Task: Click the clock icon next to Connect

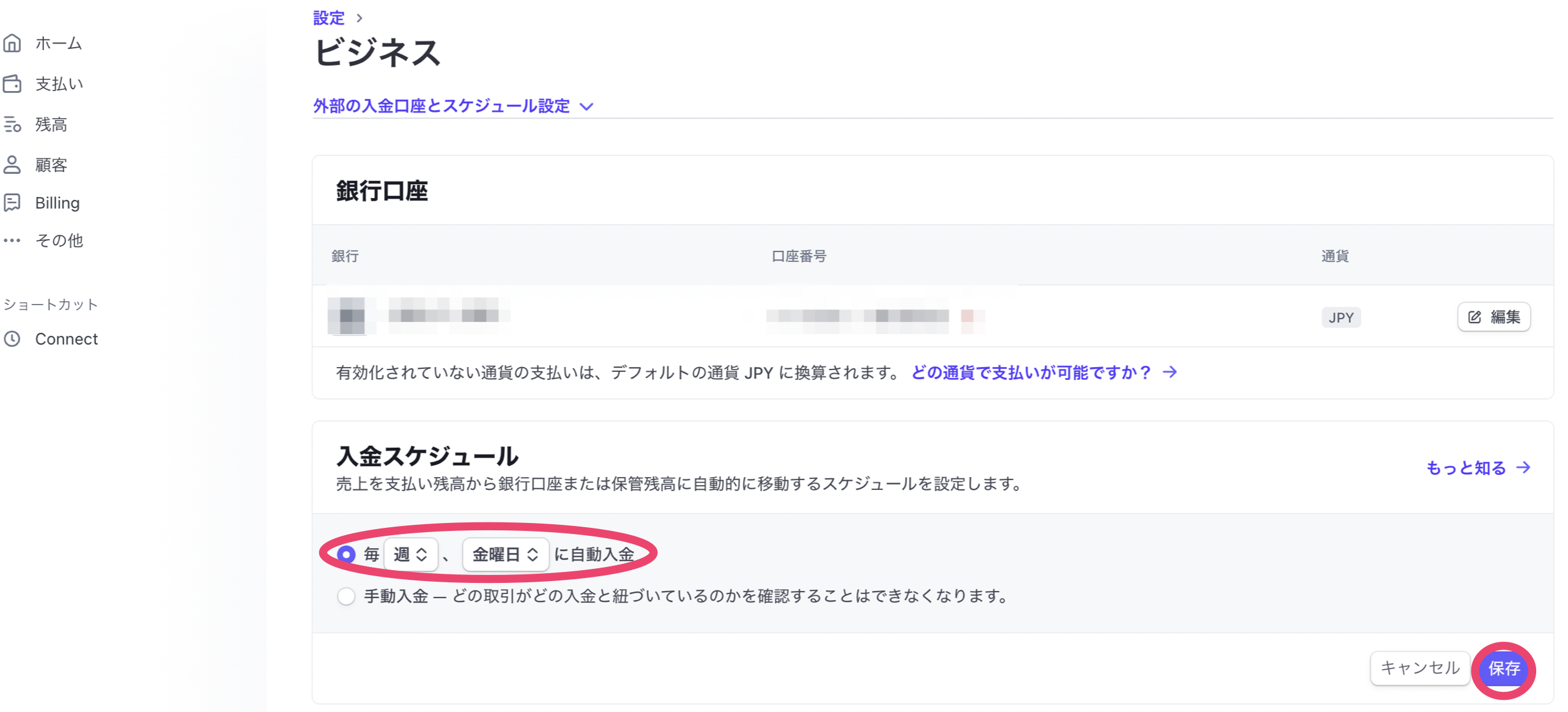Action: [x=13, y=338]
